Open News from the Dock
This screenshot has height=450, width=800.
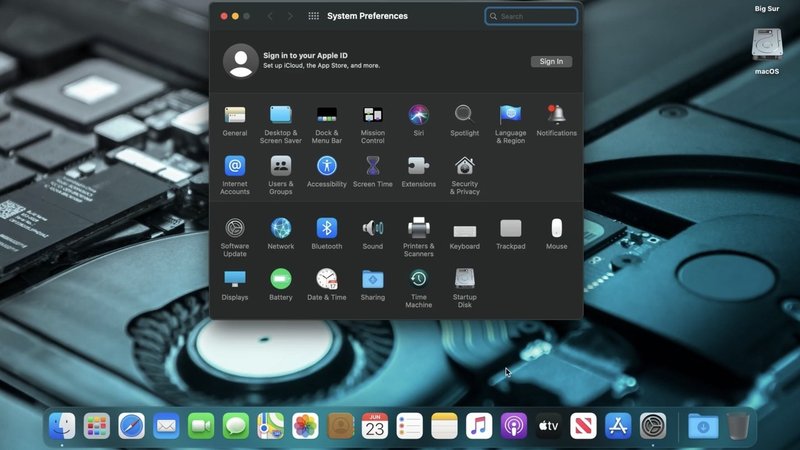pos(583,426)
